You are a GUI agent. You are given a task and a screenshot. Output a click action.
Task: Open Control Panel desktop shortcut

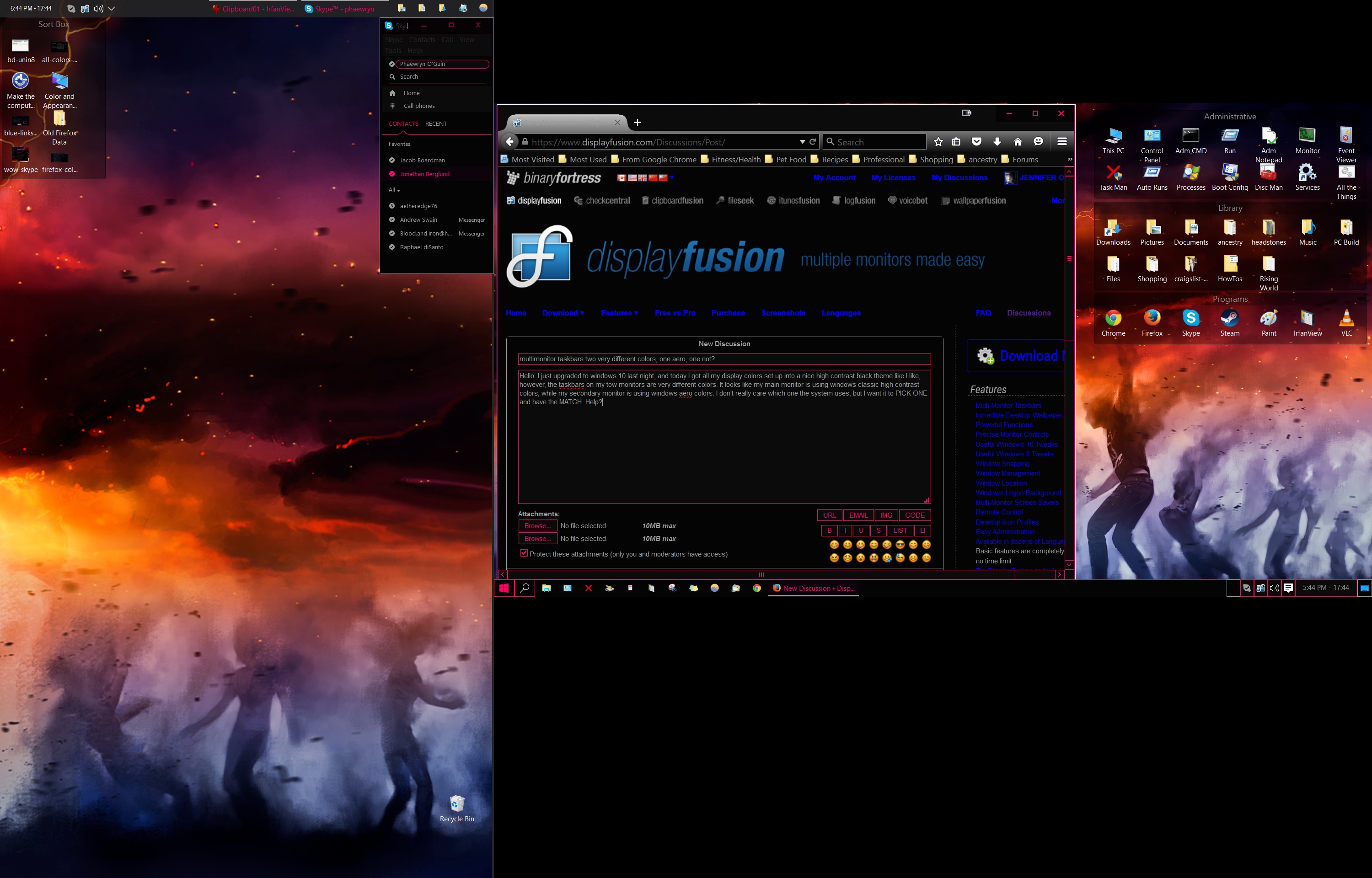[x=1152, y=145]
